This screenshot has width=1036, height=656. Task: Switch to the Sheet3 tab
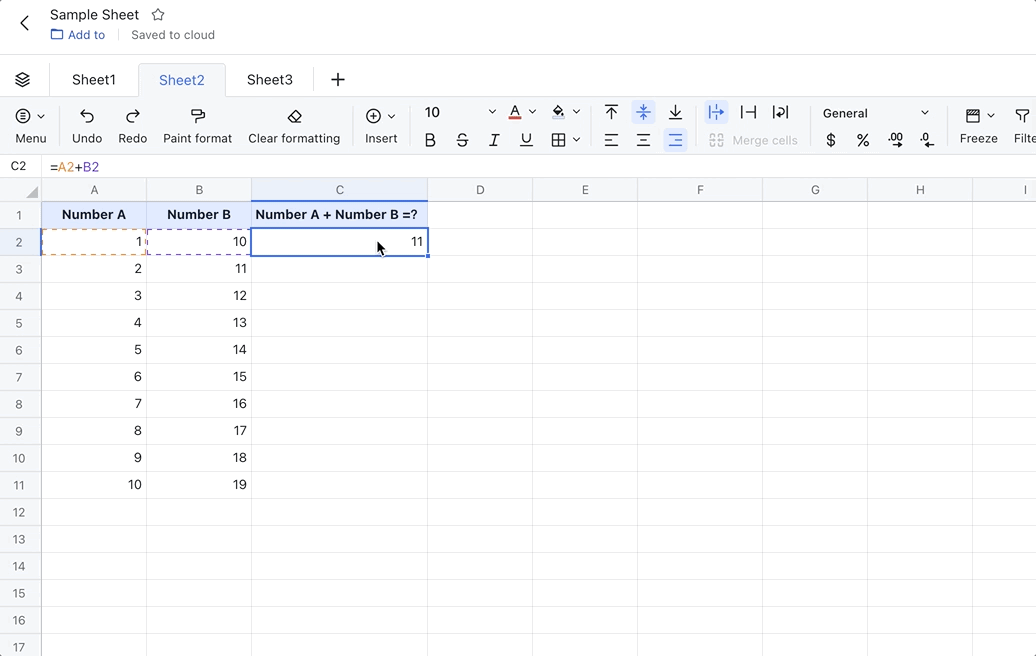tap(269, 79)
